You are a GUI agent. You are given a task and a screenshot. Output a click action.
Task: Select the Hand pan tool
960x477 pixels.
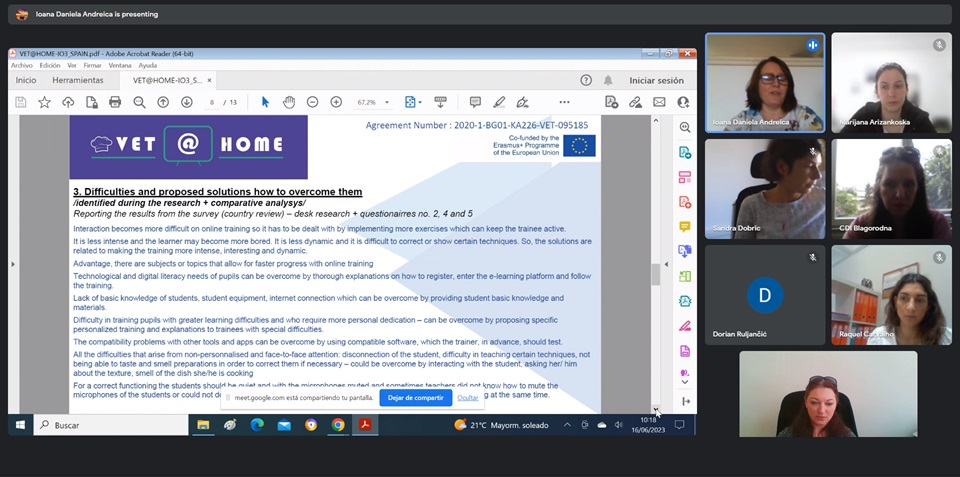(x=289, y=102)
